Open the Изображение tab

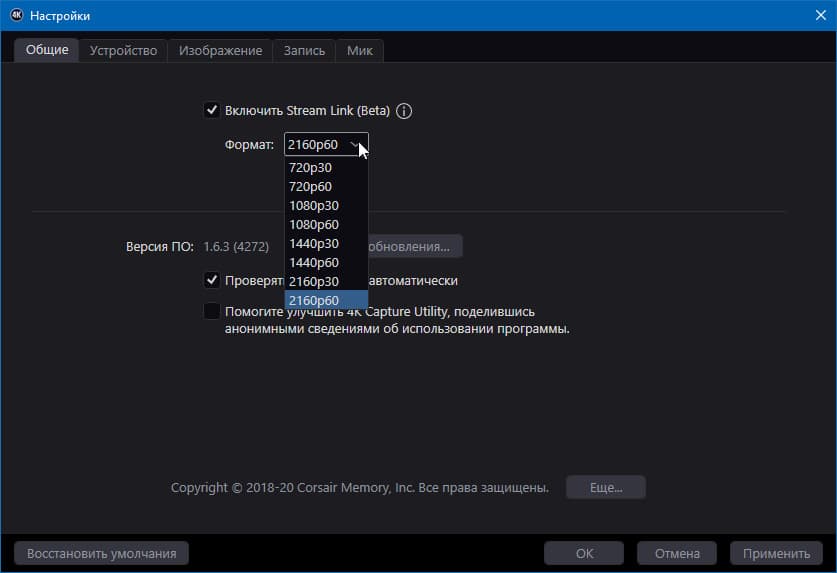(220, 51)
